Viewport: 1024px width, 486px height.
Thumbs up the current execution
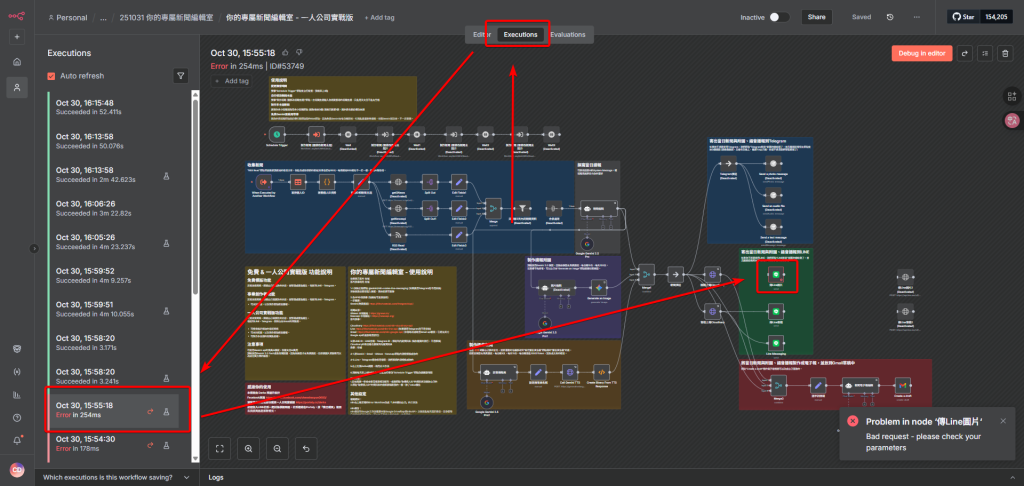point(285,52)
